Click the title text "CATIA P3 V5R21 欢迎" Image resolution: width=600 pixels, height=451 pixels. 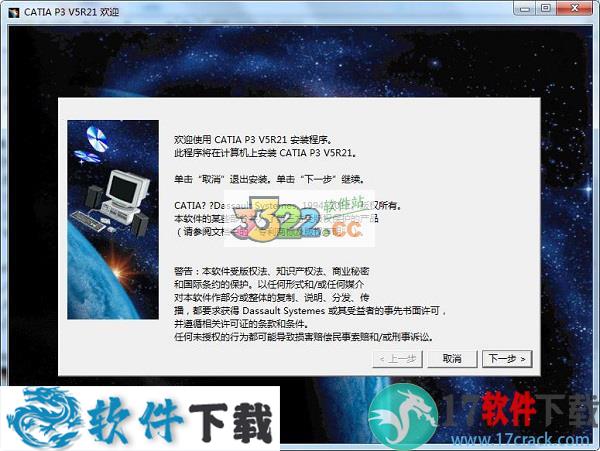72,12
